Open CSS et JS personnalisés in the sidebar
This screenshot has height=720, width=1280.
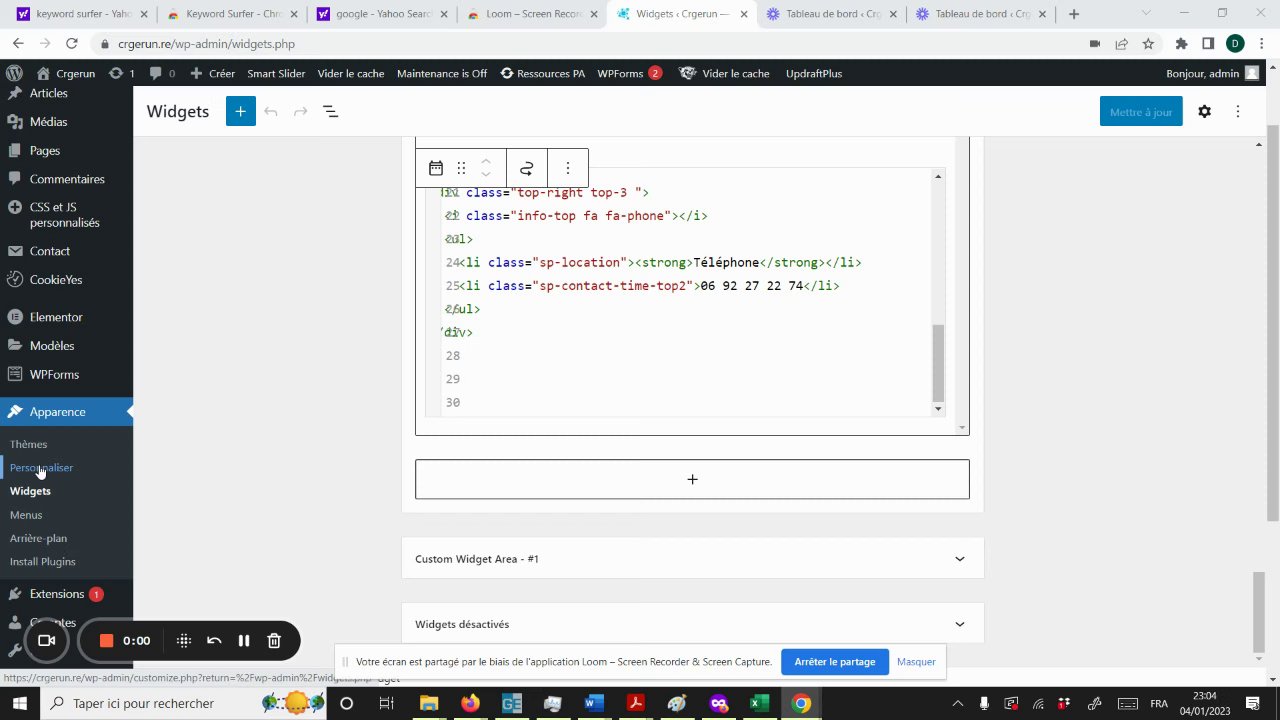click(x=66, y=215)
